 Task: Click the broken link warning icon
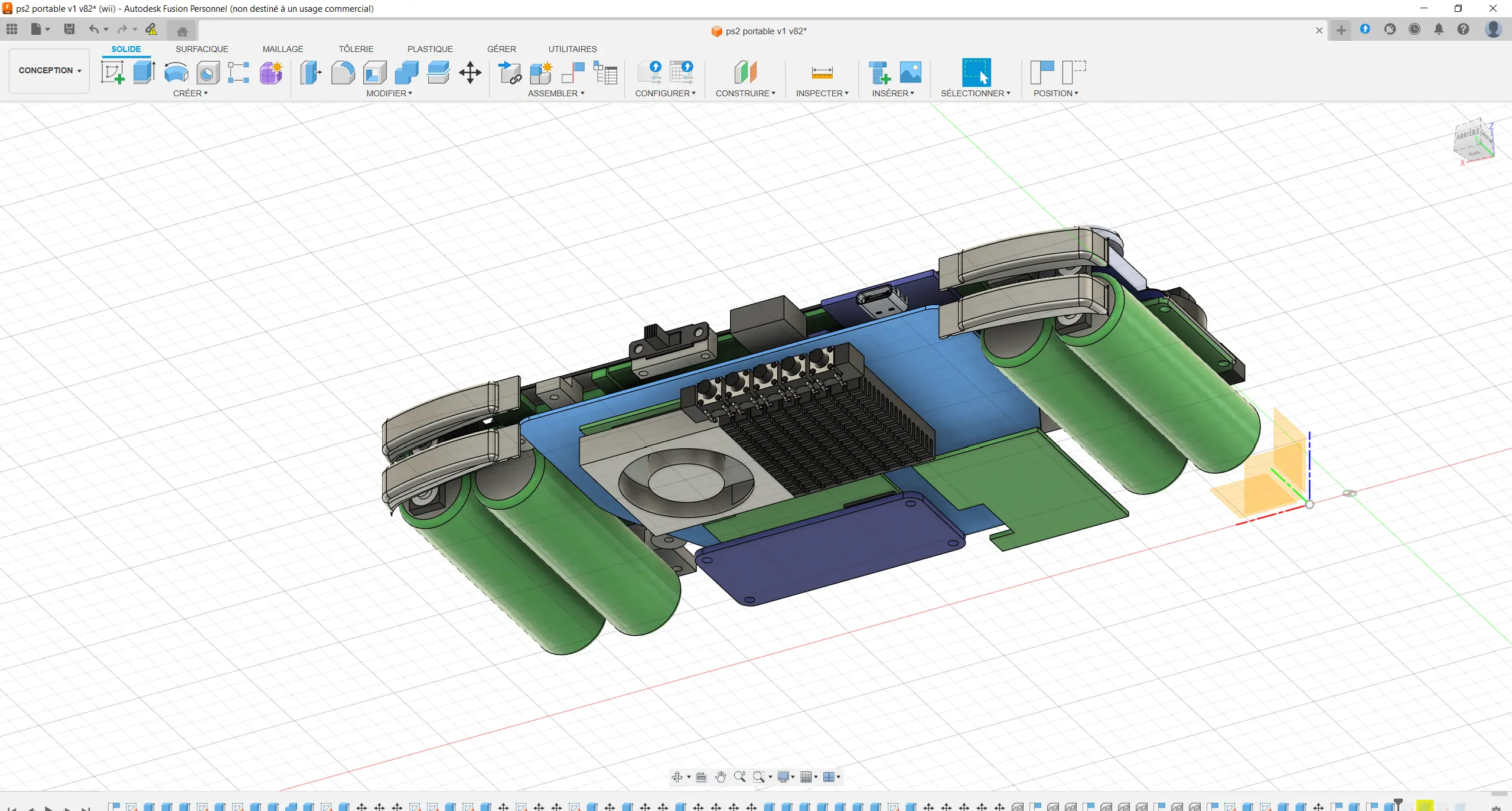pyautogui.click(x=151, y=29)
